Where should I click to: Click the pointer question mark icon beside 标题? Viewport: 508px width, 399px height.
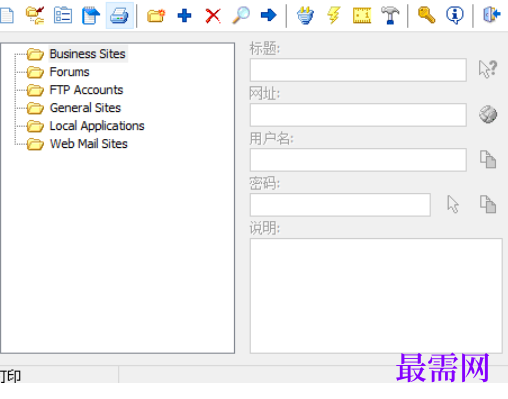tap(488, 69)
